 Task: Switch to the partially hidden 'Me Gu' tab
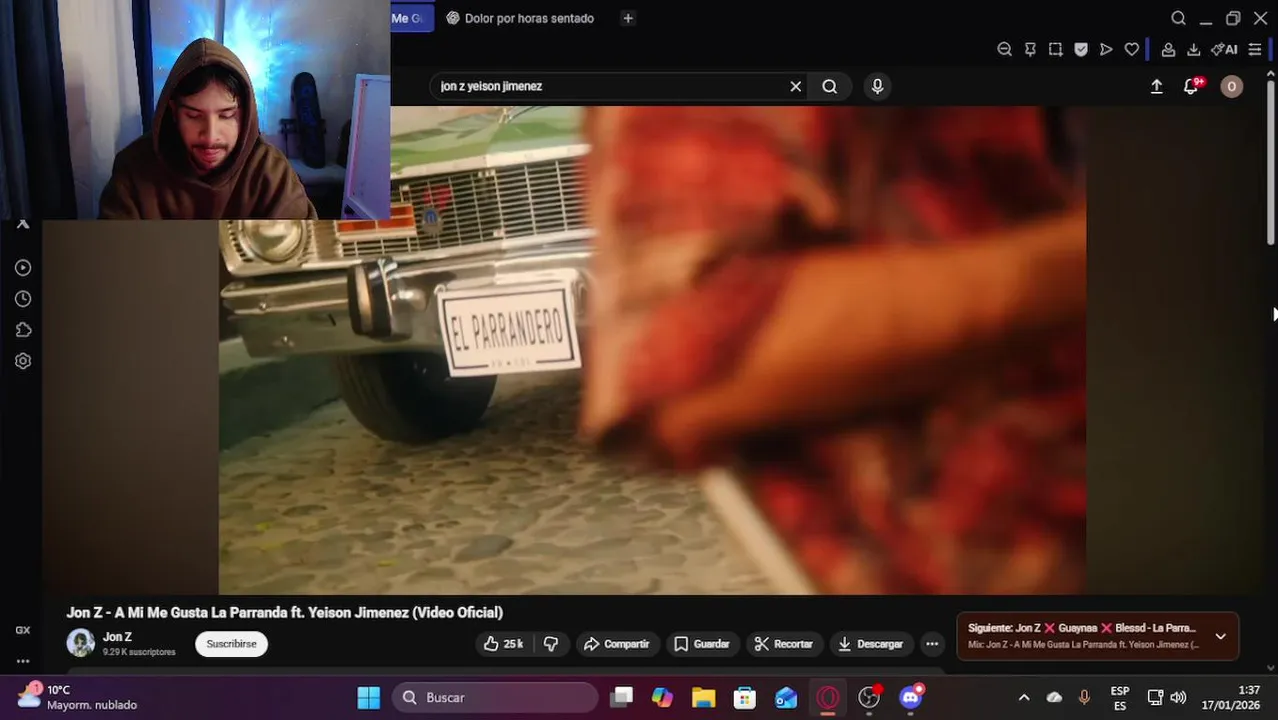pyautogui.click(x=411, y=18)
